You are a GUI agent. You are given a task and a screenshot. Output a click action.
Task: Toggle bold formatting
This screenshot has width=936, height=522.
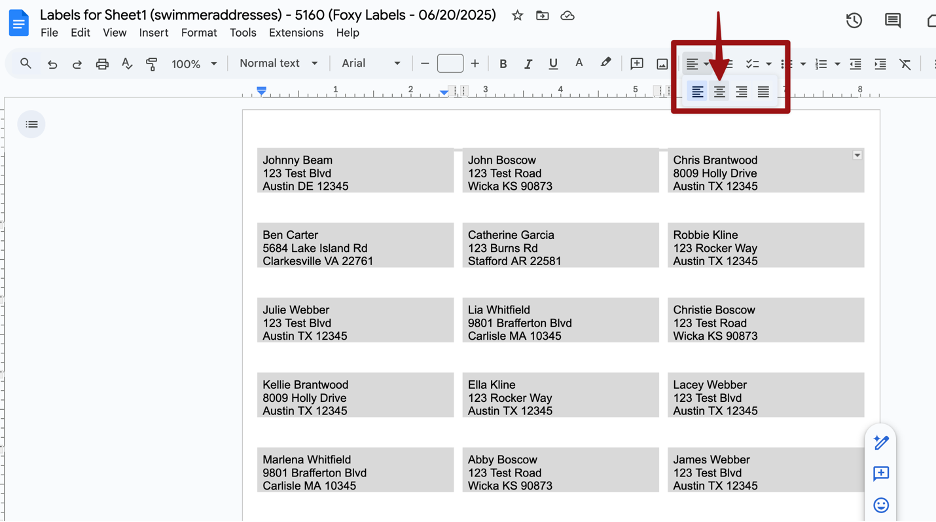click(x=503, y=64)
